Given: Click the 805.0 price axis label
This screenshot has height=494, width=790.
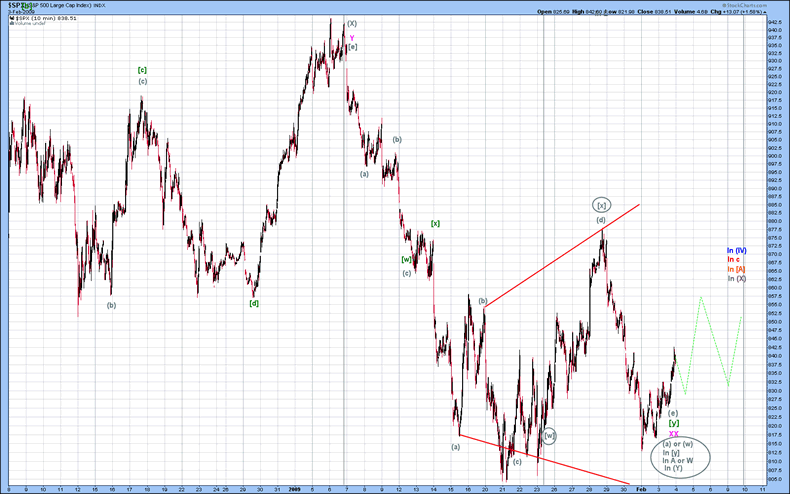Looking at the screenshot, I should pyautogui.click(x=775, y=479).
